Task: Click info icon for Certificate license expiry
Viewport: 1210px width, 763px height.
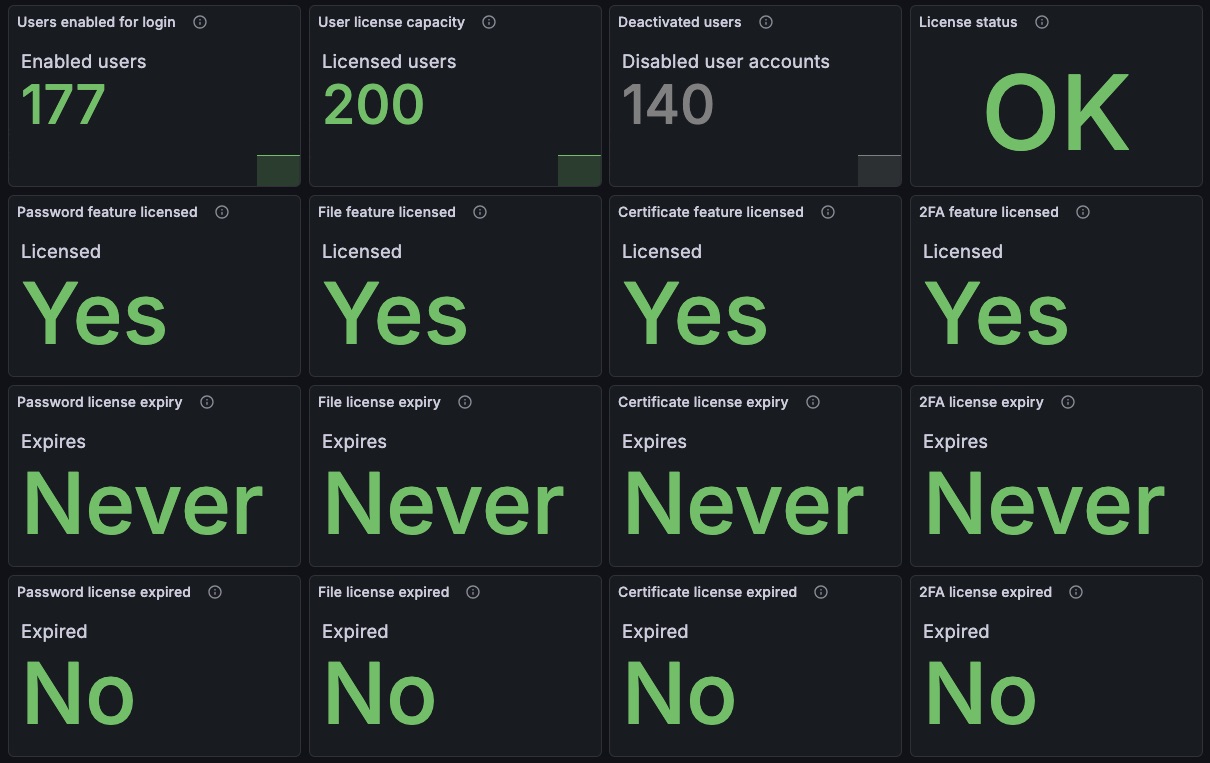Action: (813, 402)
